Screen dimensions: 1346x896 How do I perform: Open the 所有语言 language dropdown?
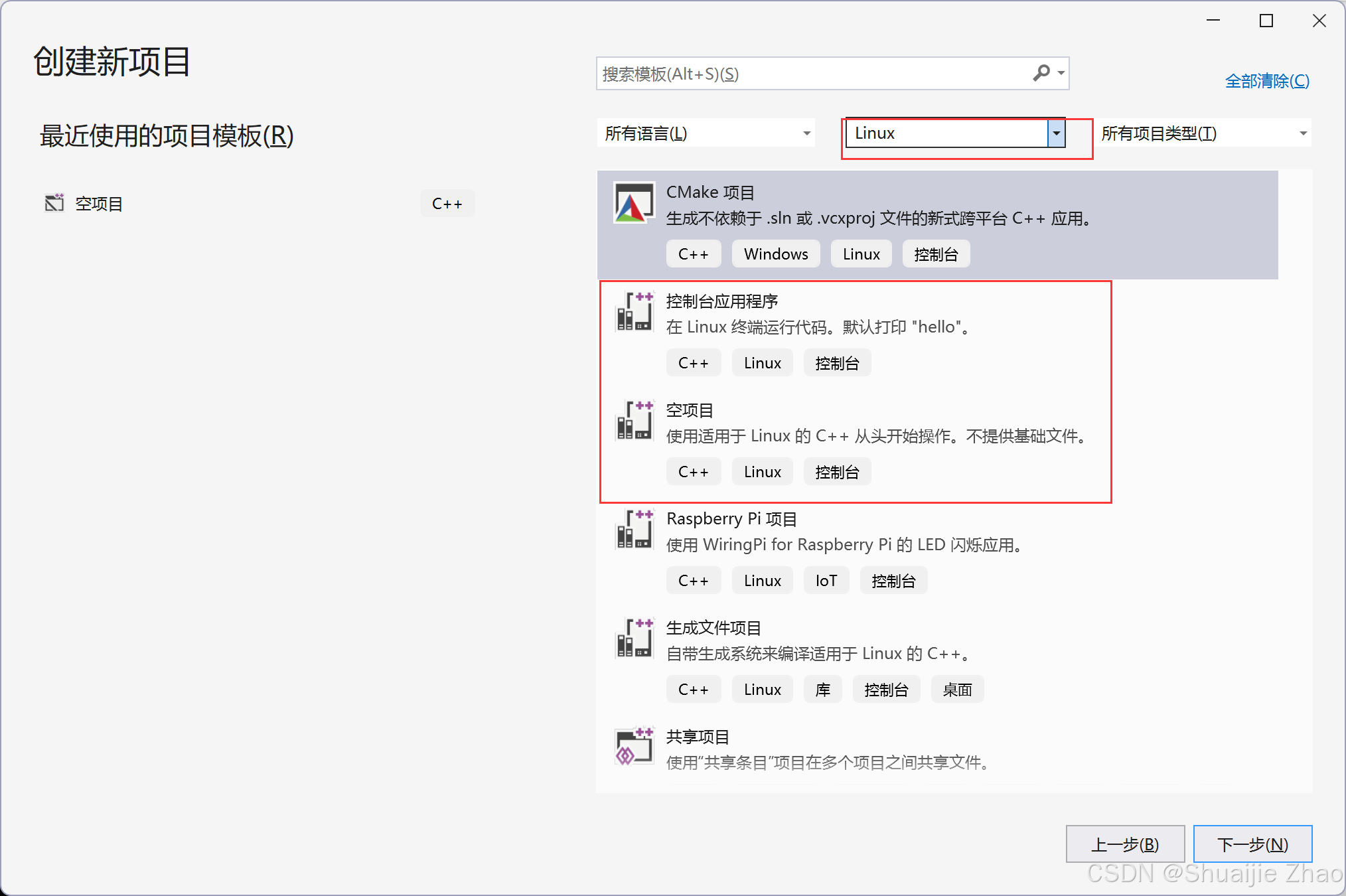point(706,133)
